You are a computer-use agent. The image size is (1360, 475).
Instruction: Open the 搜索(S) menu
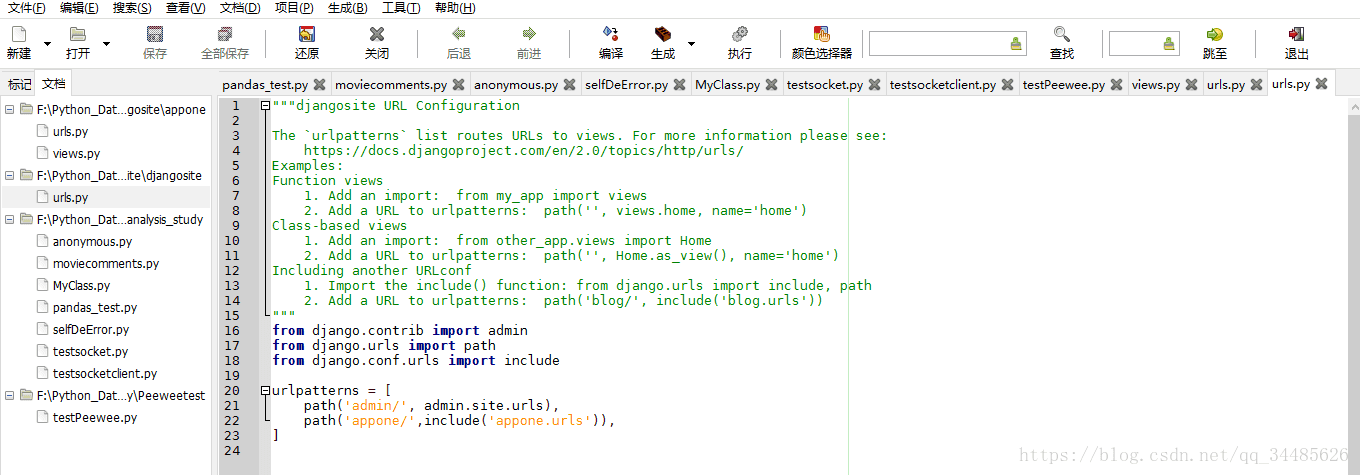click(x=132, y=8)
